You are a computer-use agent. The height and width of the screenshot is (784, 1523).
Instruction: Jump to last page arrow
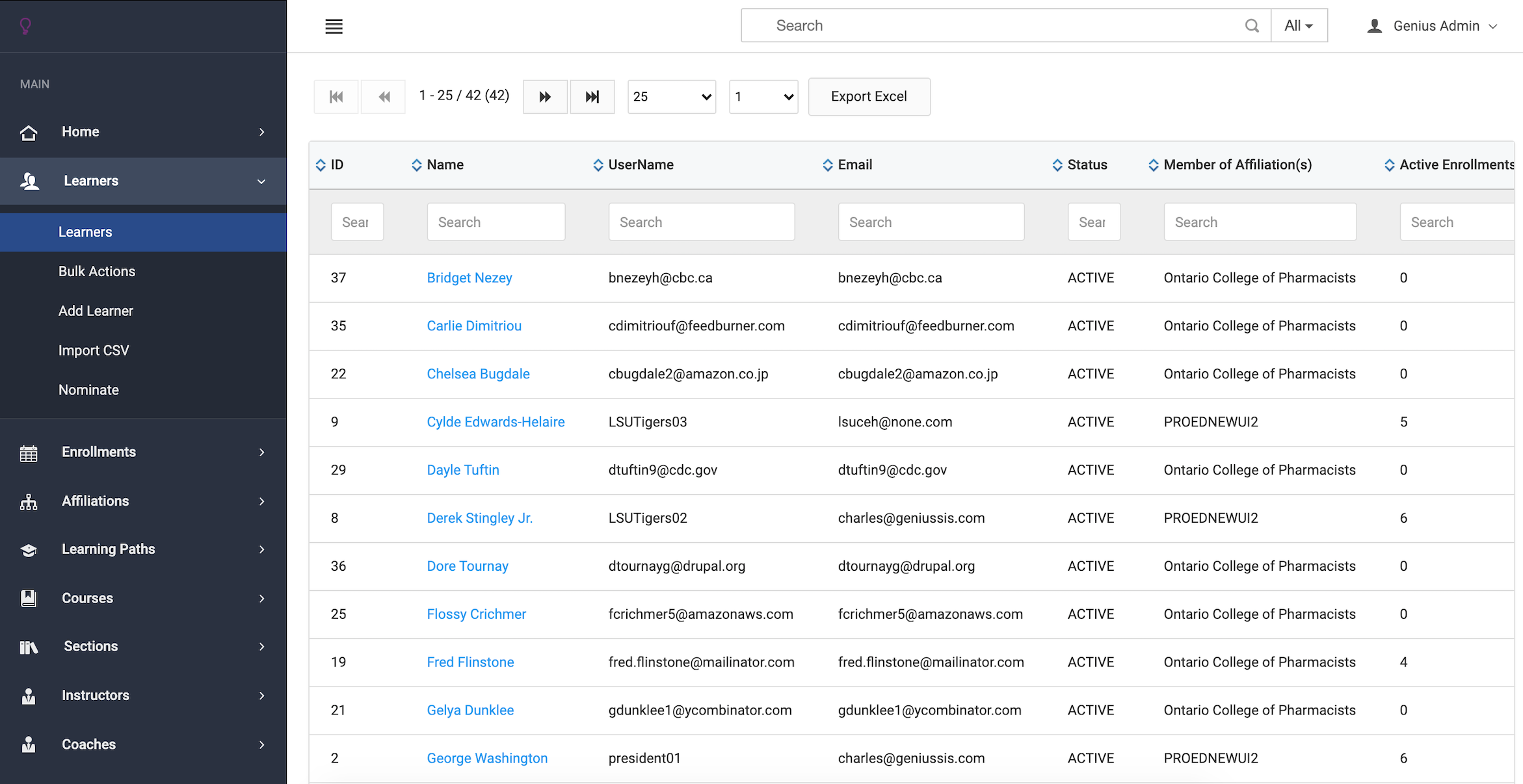pyautogui.click(x=592, y=97)
